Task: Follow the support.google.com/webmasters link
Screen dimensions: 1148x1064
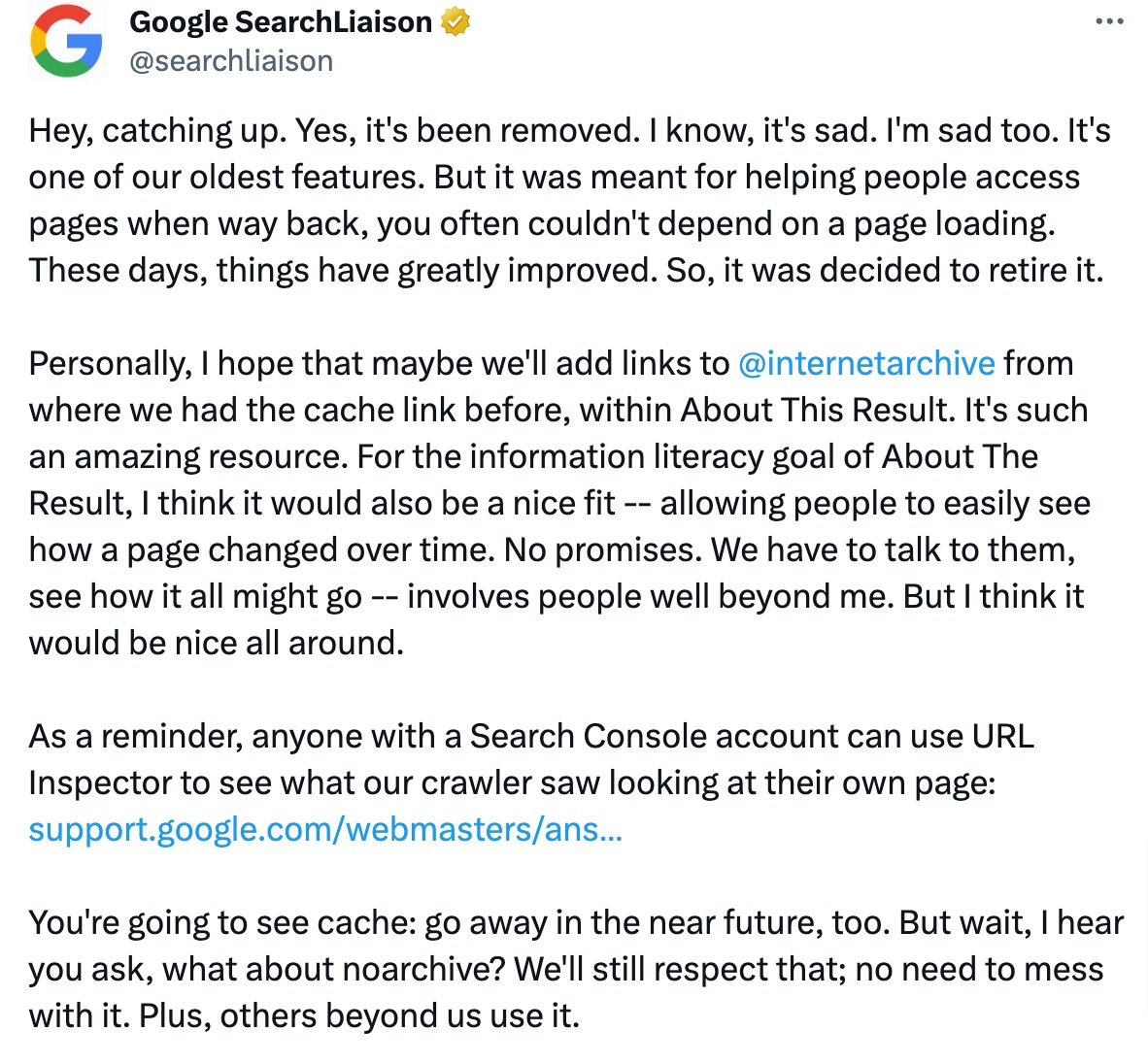Action: [324, 830]
